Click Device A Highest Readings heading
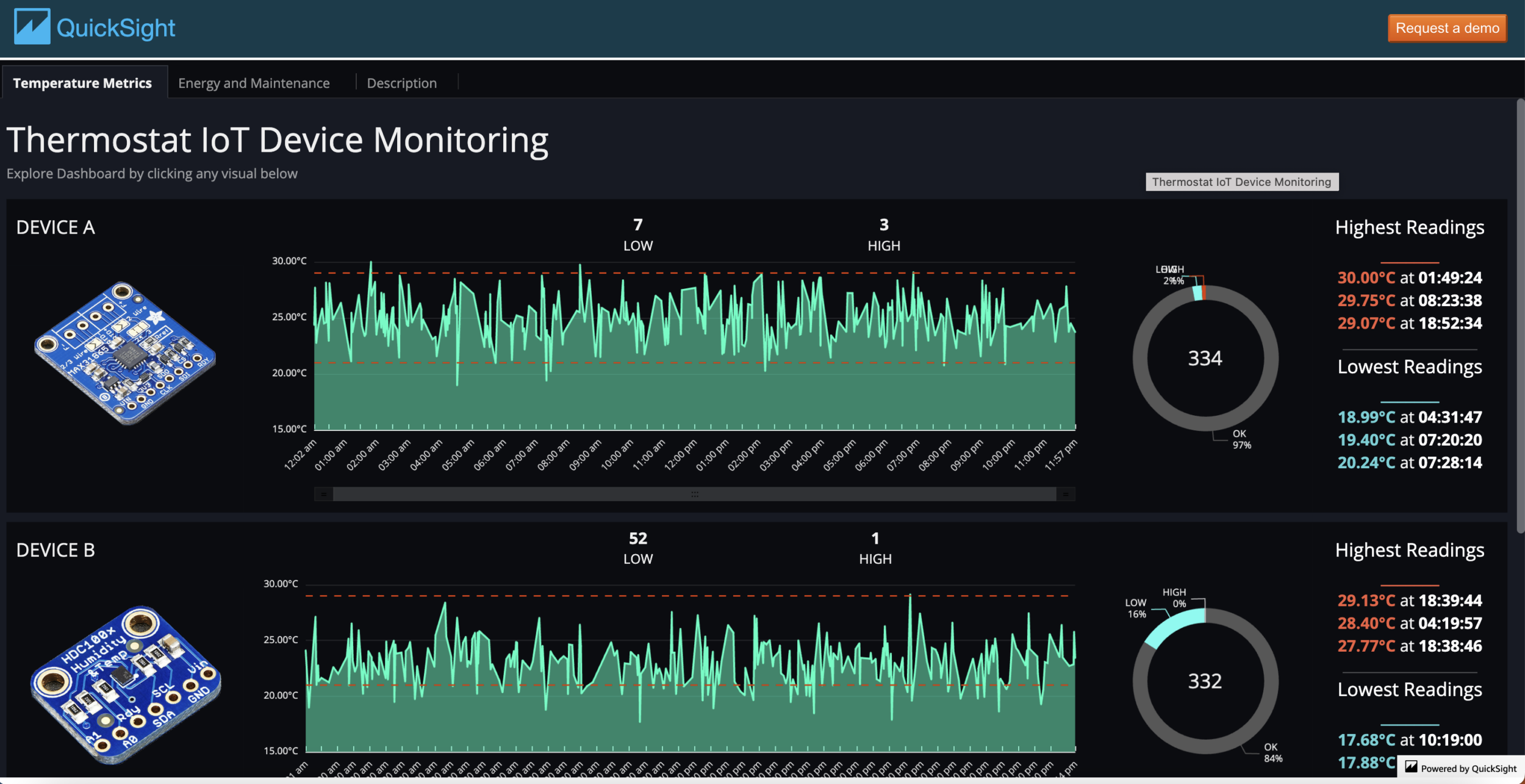The width and height of the screenshot is (1525, 784). pyautogui.click(x=1410, y=227)
